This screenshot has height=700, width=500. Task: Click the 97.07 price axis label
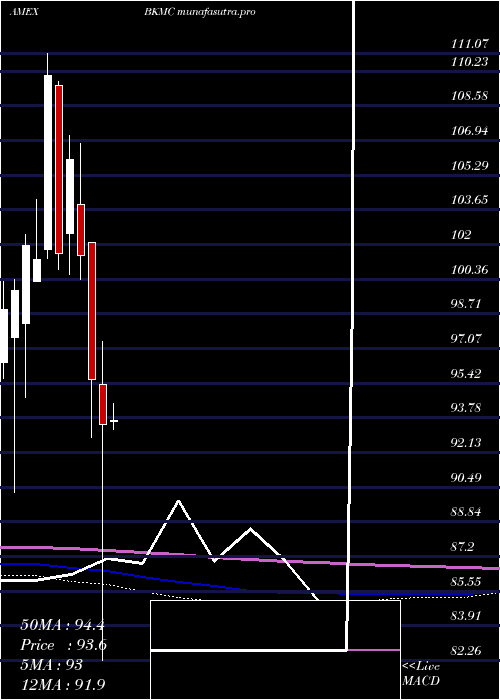click(467, 338)
